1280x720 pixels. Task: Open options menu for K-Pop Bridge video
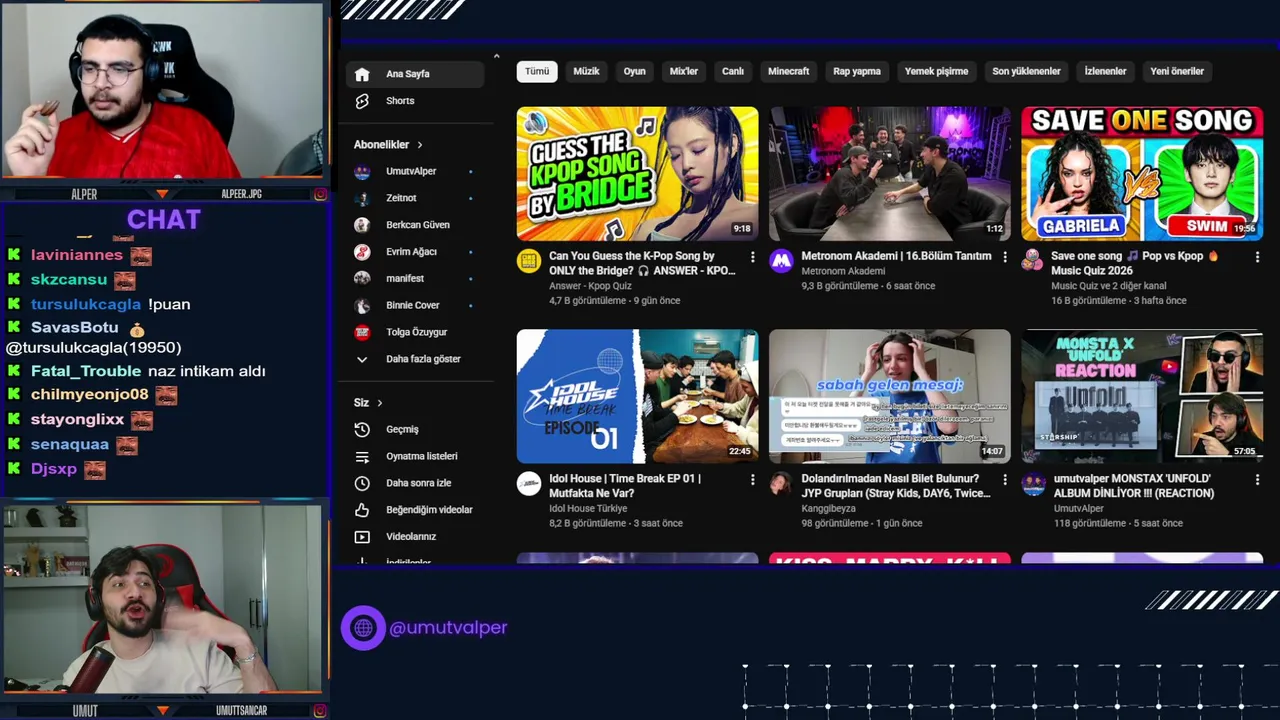[x=752, y=257]
